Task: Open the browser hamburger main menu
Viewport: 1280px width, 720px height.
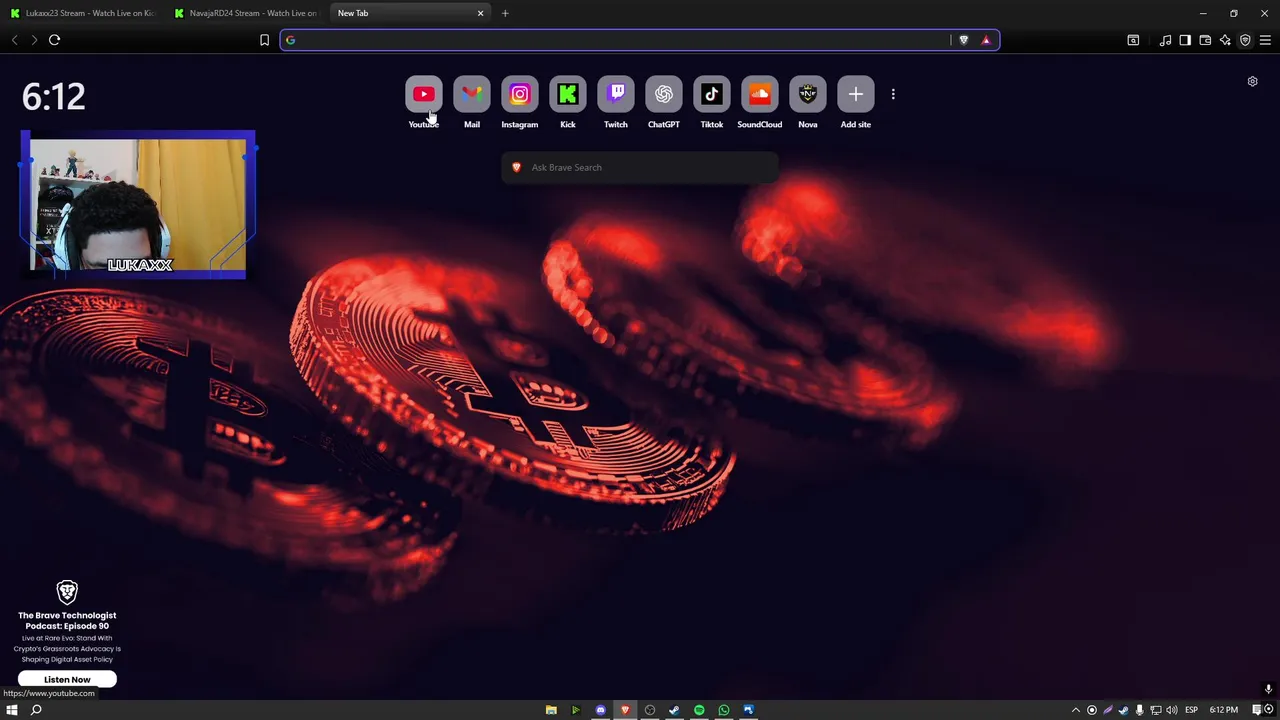Action: pos(1265,40)
